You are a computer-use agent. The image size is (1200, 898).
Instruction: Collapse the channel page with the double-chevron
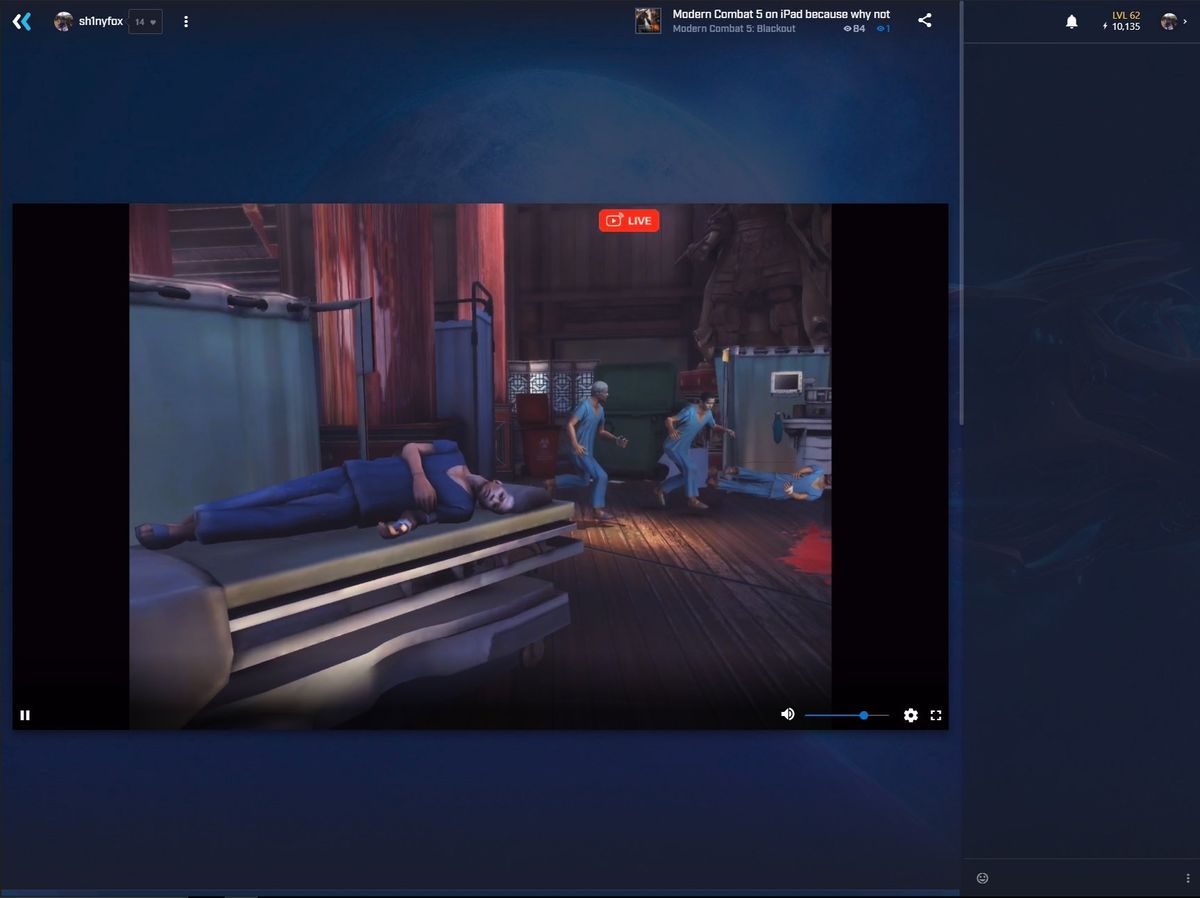click(x=21, y=20)
